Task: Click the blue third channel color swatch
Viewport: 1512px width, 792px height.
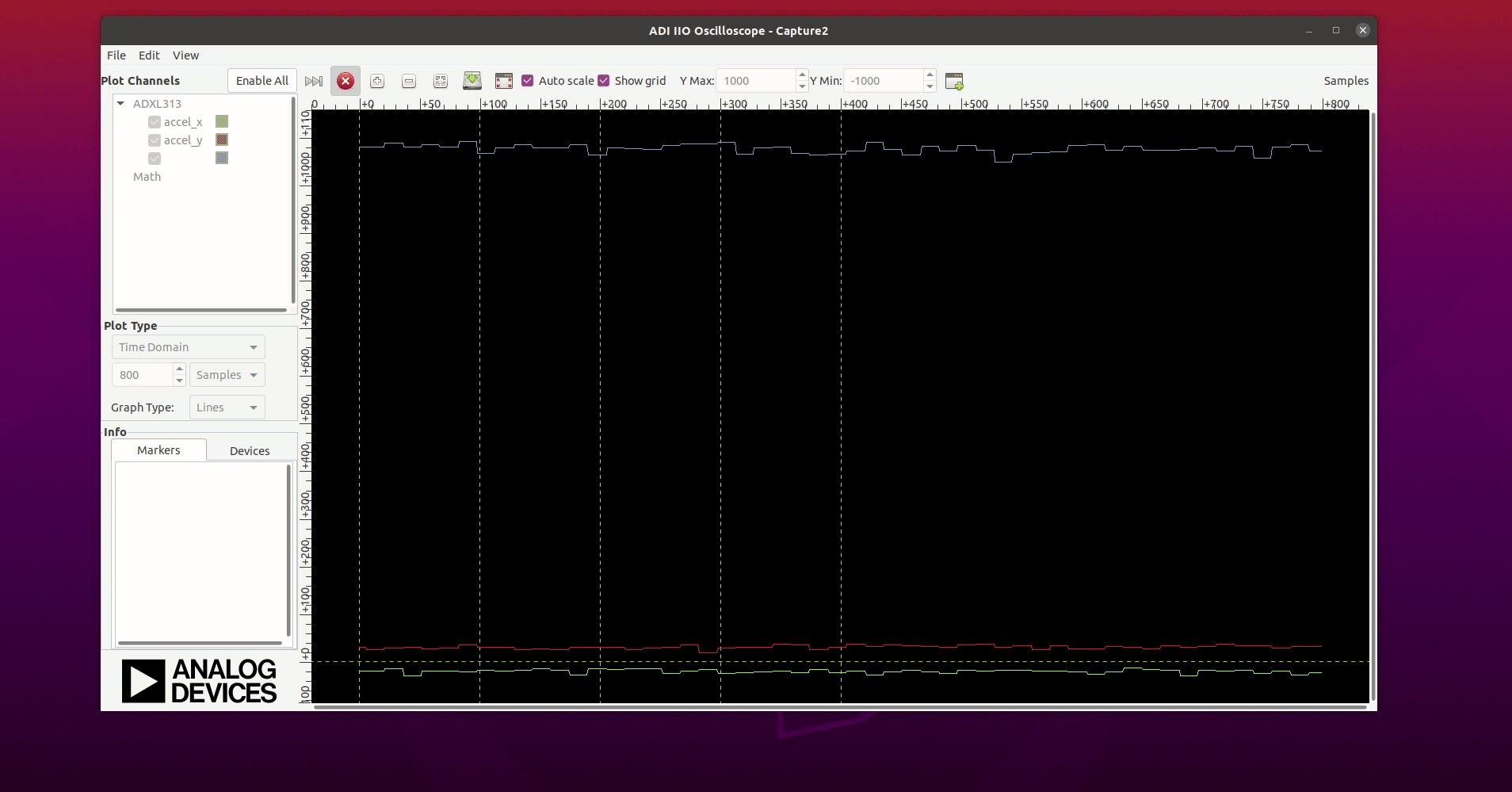Action: click(222, 159)
